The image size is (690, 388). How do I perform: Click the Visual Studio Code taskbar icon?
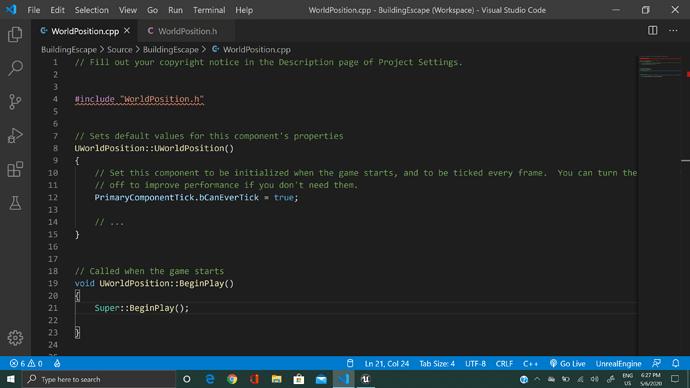(343, 379)
